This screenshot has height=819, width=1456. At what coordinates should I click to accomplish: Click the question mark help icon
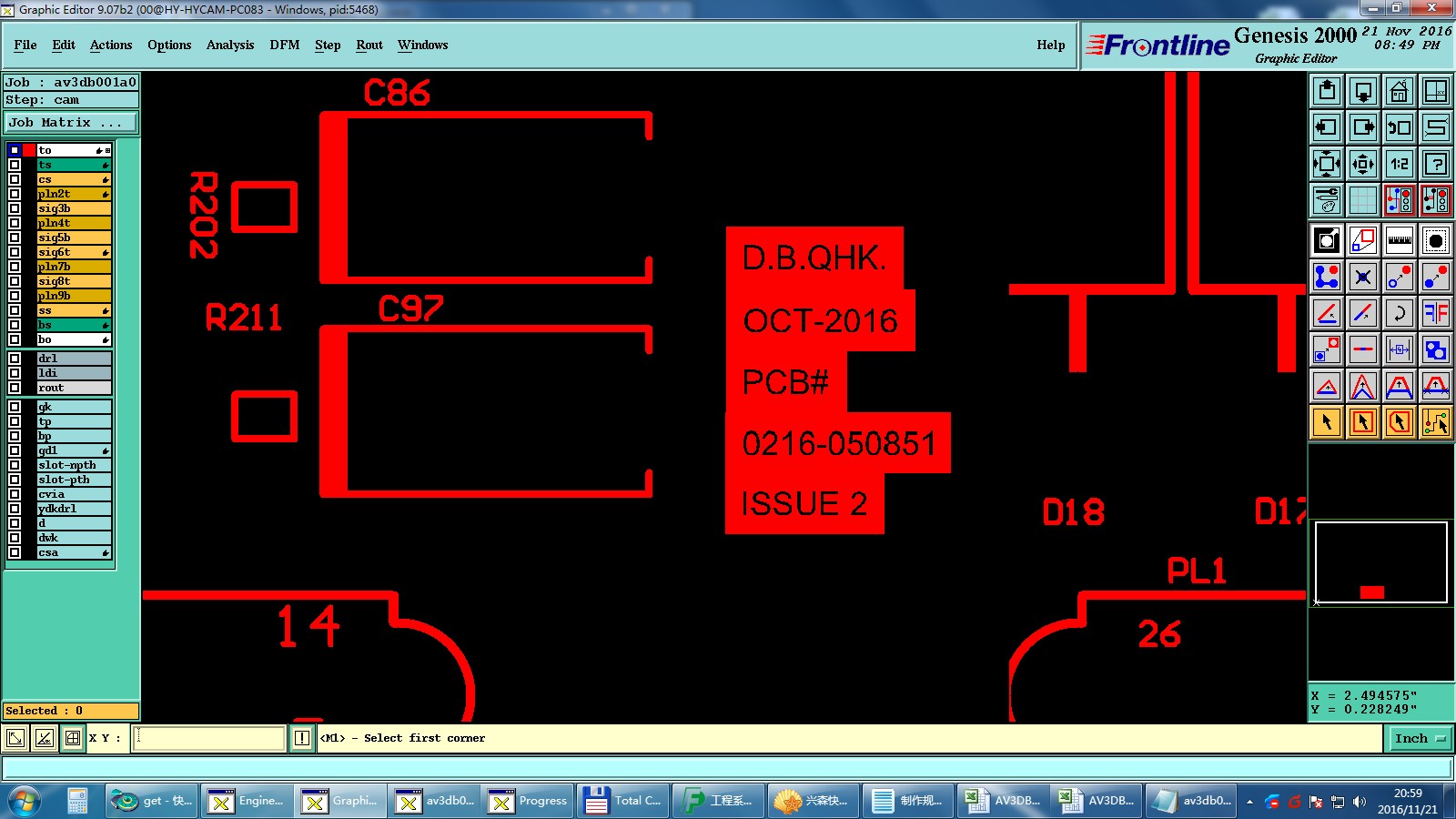1436,164
